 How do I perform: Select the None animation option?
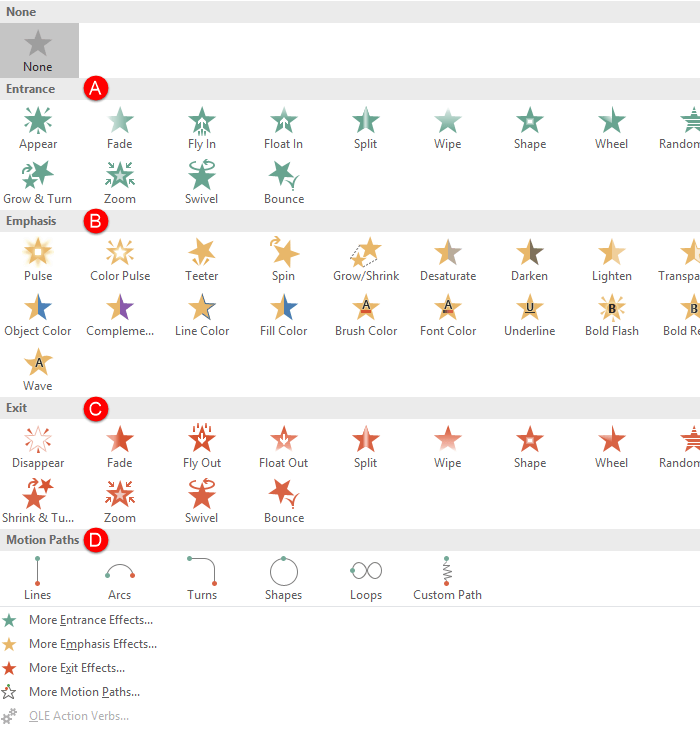pyautogui.click(x=38, y=51)
